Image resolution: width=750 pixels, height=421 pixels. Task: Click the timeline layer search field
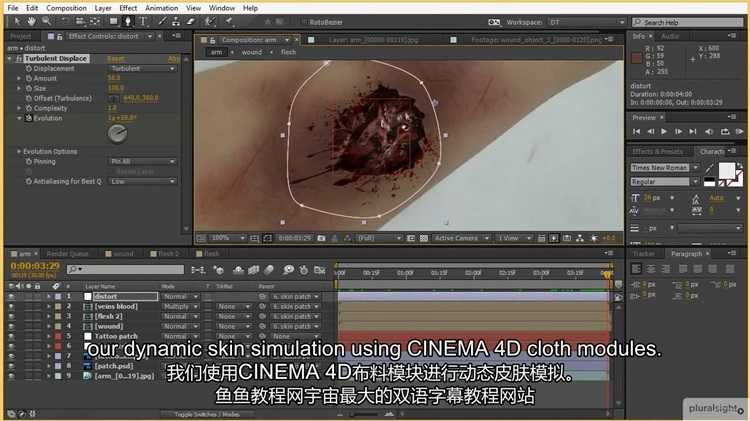click(125, 269)
